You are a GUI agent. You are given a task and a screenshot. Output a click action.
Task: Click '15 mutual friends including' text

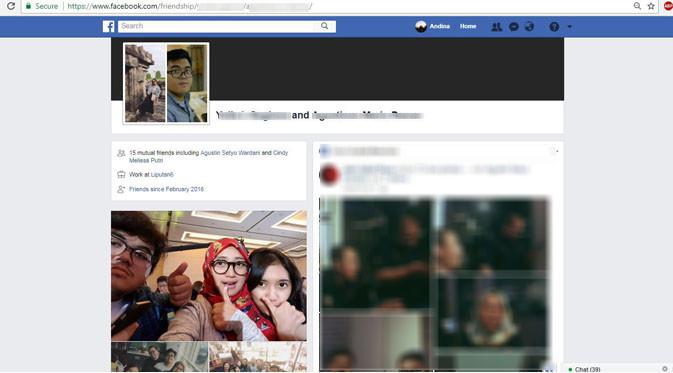point(164,153)
